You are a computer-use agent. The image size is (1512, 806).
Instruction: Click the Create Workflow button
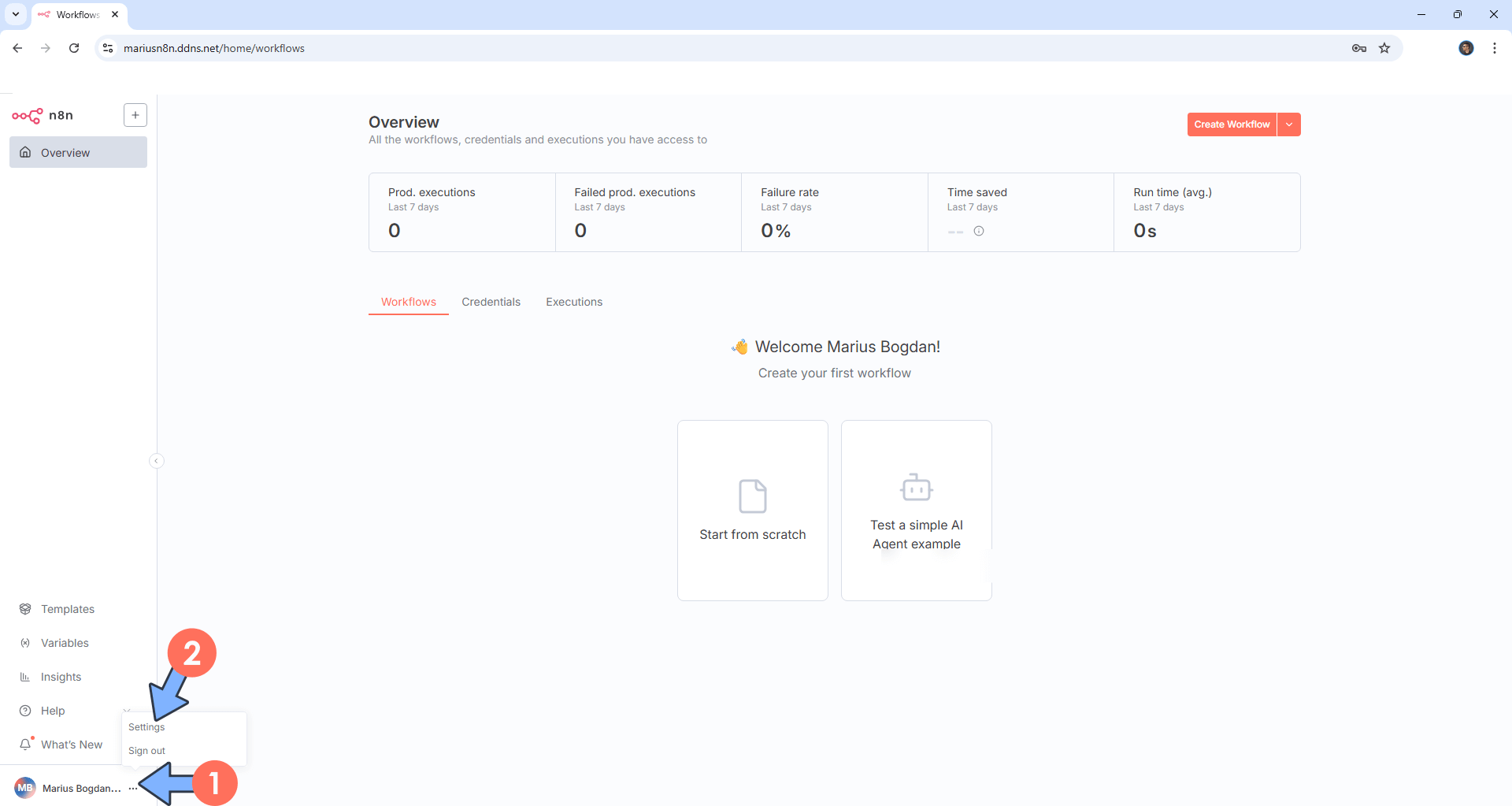(x=1232, y=124)
